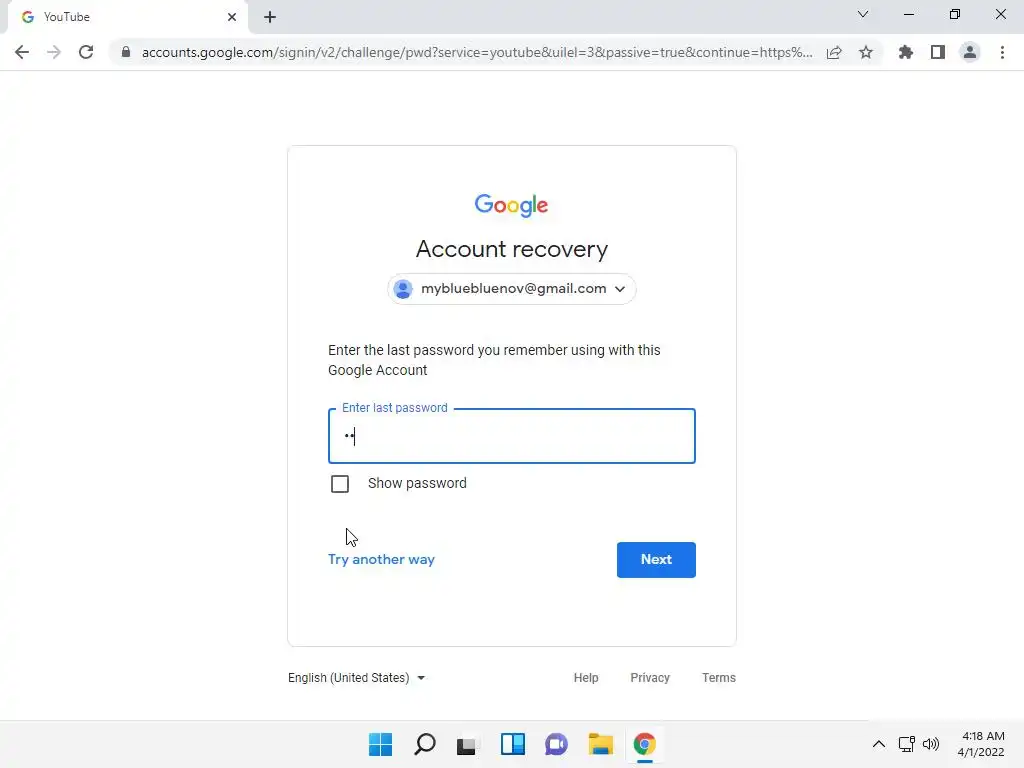Screen dimensions: 1024x768
Task: Close the YouTube tab
Action: (x=232, y=17)
